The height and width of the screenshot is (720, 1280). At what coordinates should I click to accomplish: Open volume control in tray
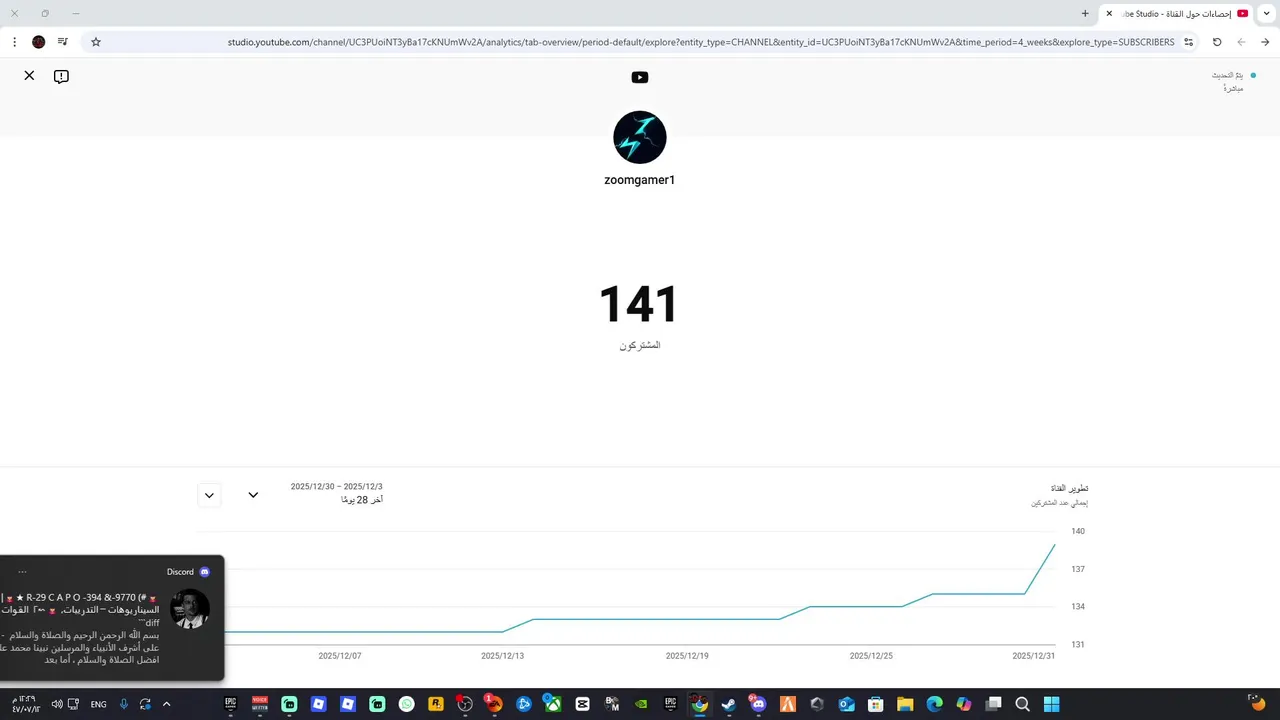pyautogui.click(x=56, y=704)
